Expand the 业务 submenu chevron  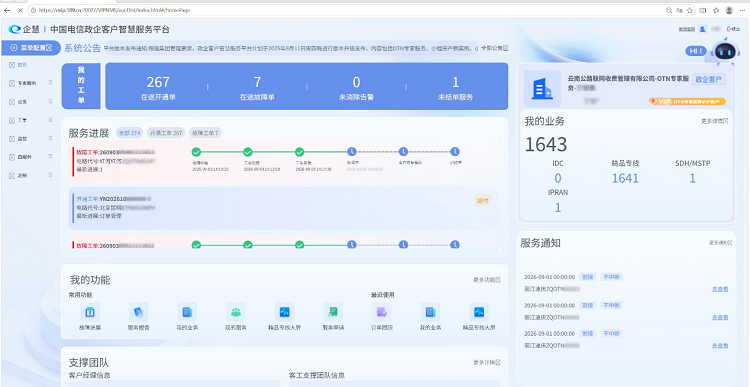(50, 101)
